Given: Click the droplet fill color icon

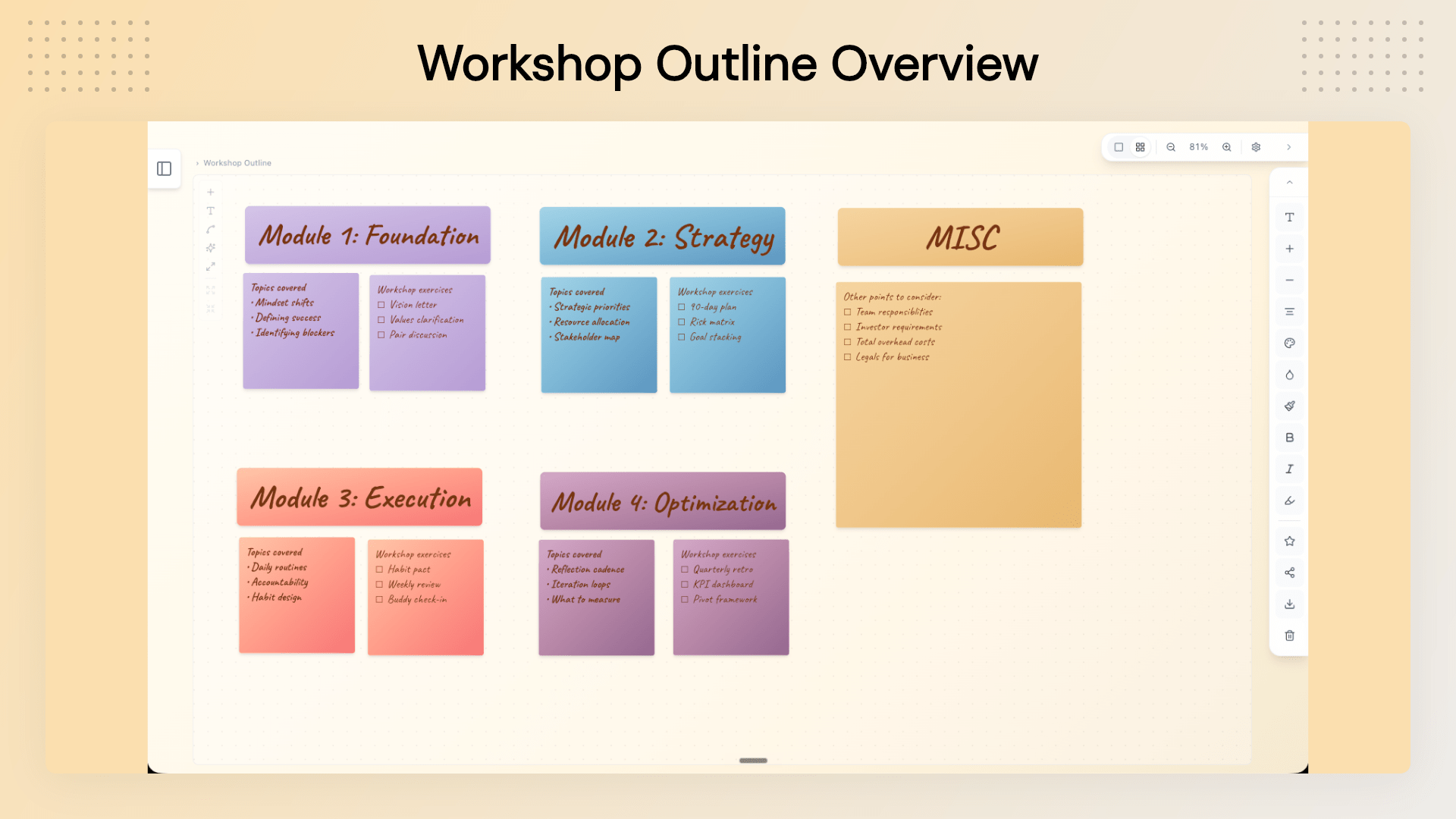Looking at the screenshot, I should [x=1289, y=375].
